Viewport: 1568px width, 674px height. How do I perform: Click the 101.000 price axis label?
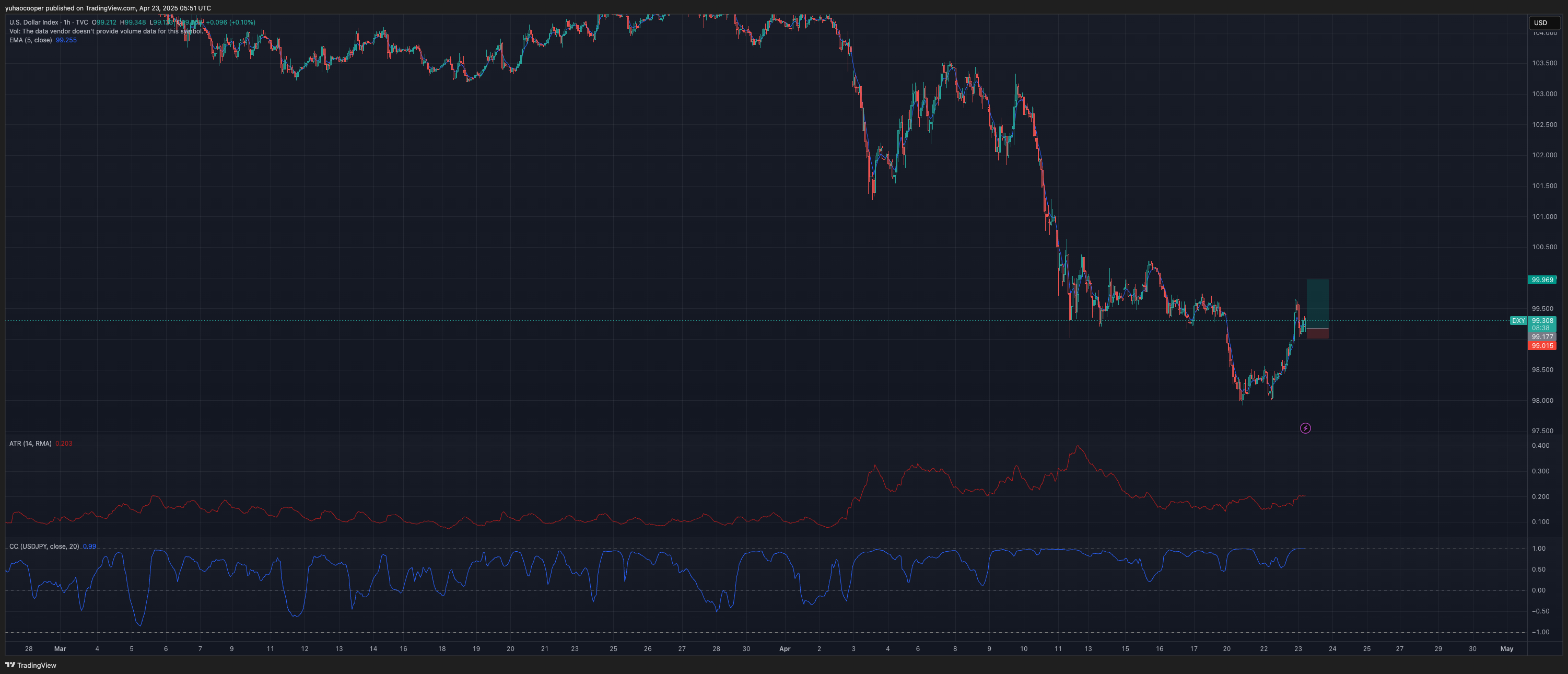(1544, 217)
